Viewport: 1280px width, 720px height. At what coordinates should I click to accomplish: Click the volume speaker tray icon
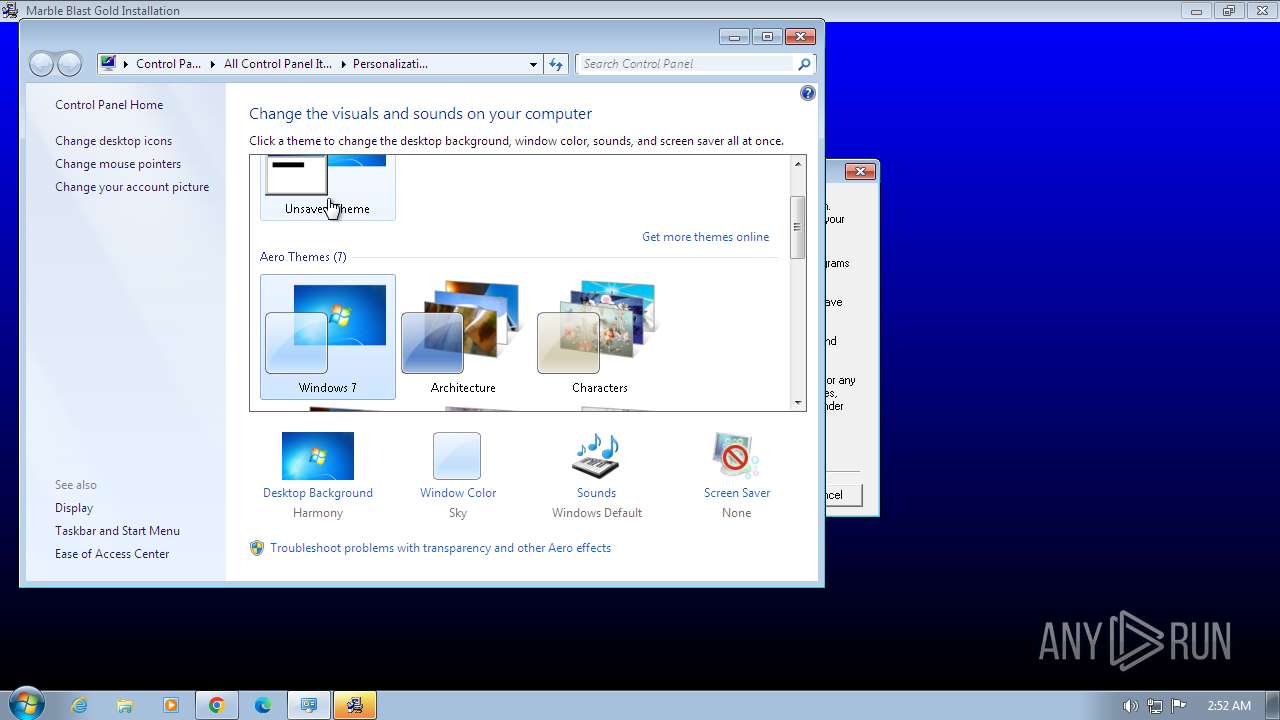pyautogui.click(x=1130, y=706)
